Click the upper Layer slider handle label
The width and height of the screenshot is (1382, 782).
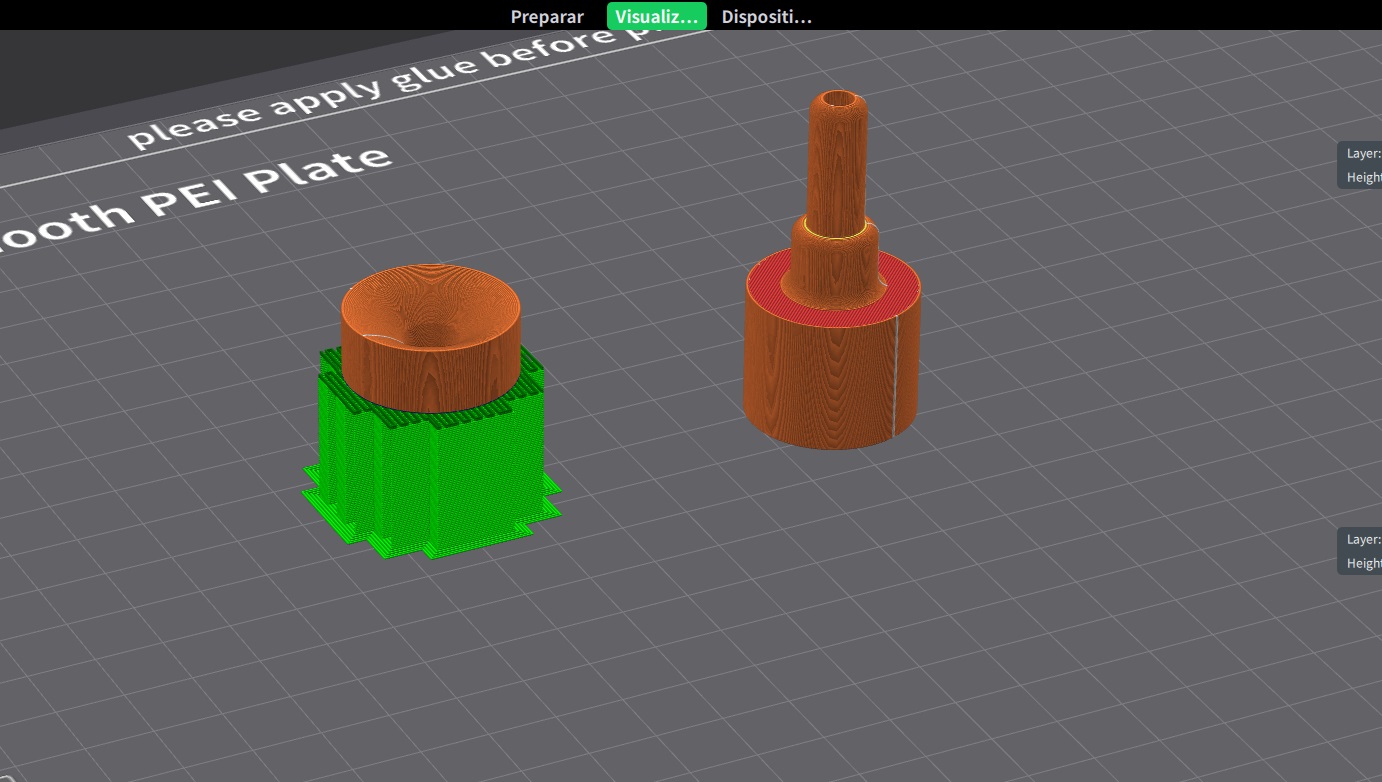pos(1363,153)
